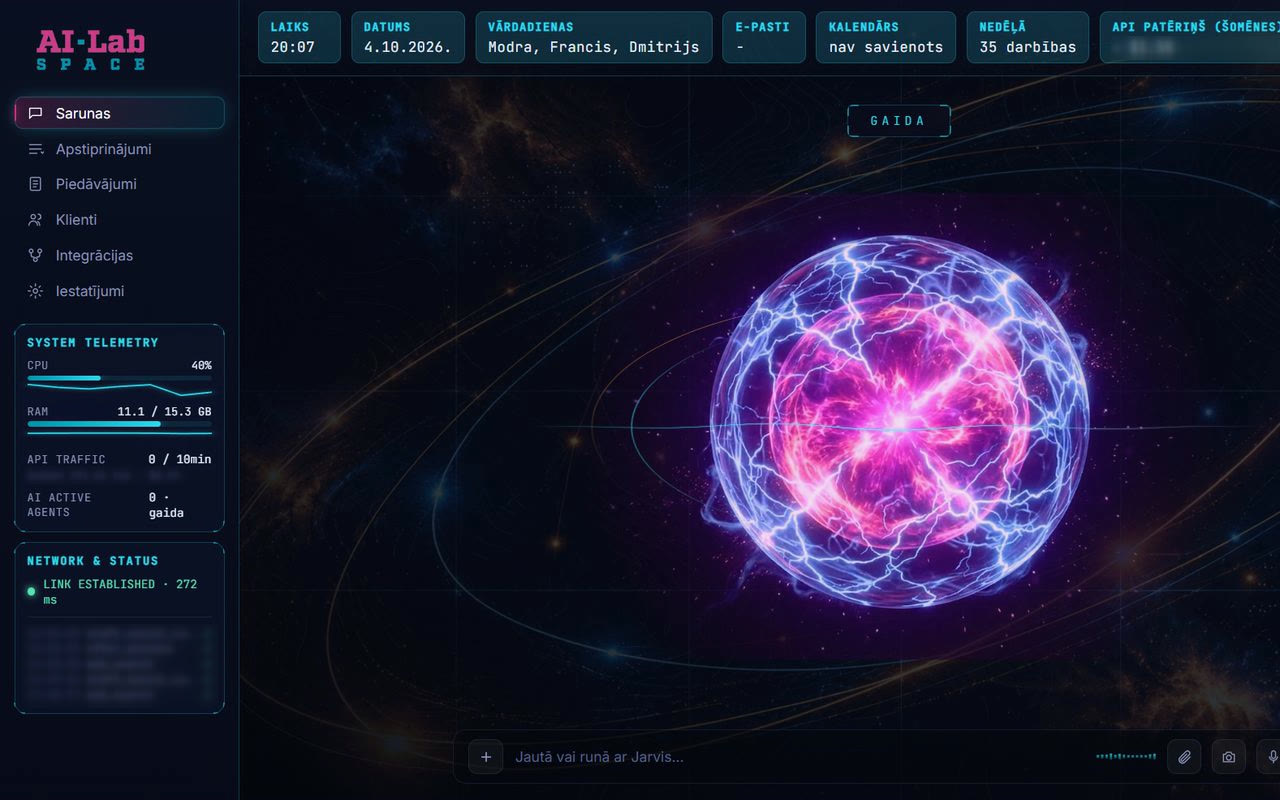Focus the "Jautā vai runā ar Jarvis..." field
This screenshot has width=1280, height=800.
pyautogui.click(x=800, y=757)
